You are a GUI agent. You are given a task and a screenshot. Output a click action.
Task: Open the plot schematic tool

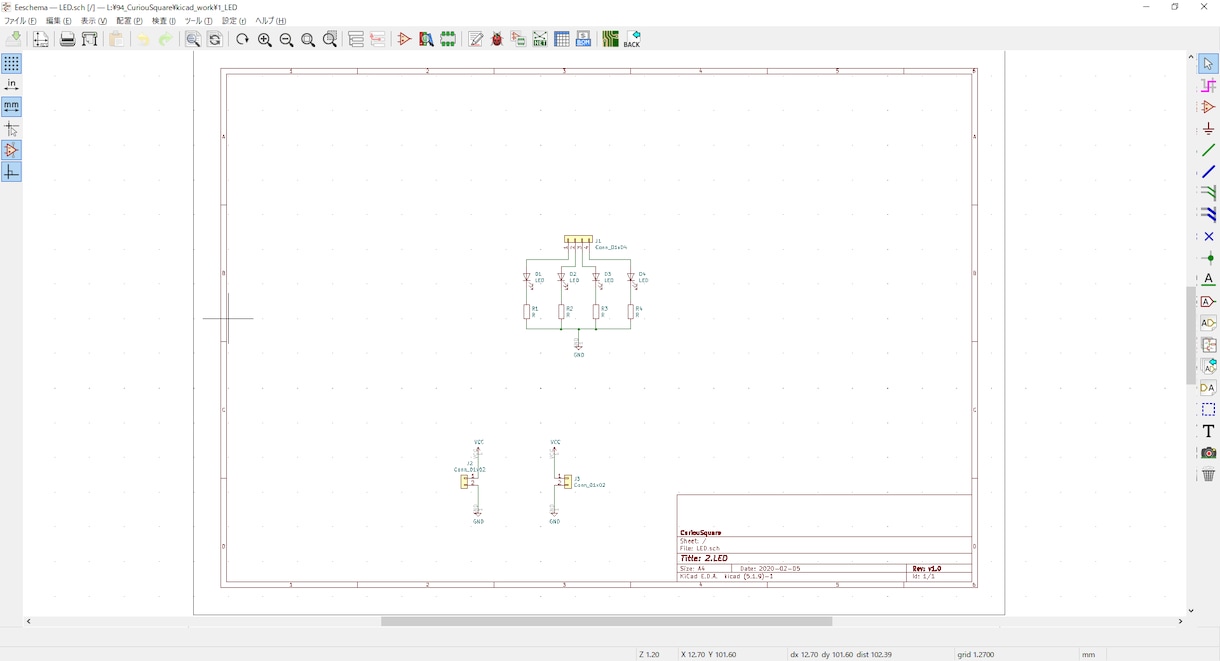pos(89,39)
